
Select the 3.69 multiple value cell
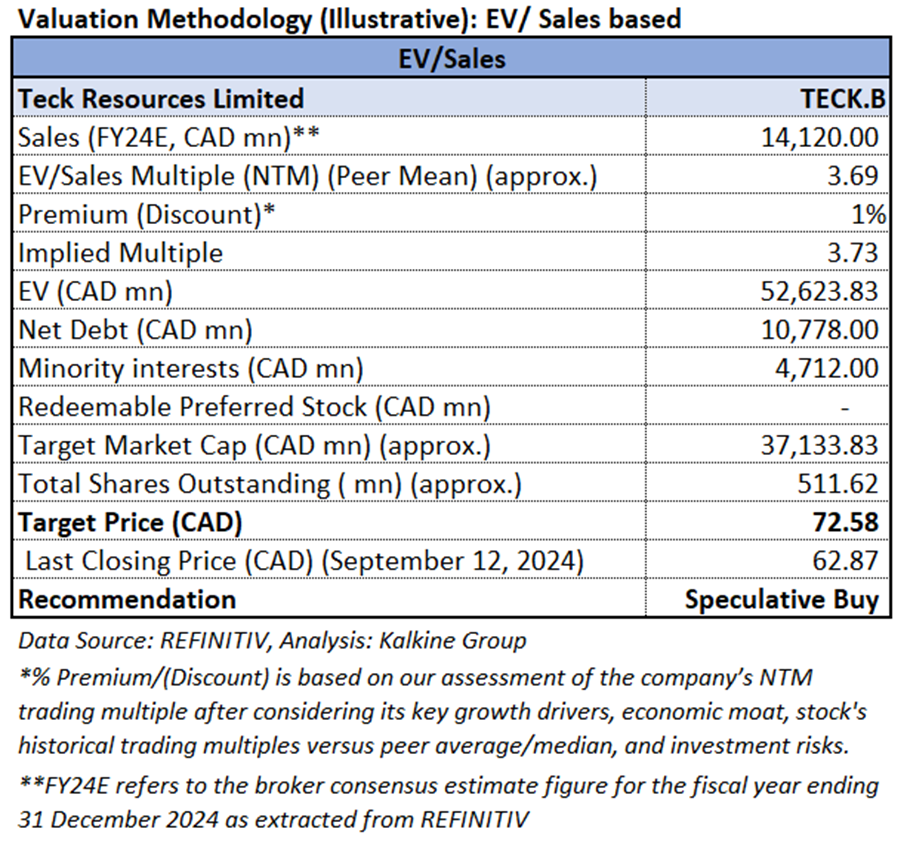coord(855,176)
